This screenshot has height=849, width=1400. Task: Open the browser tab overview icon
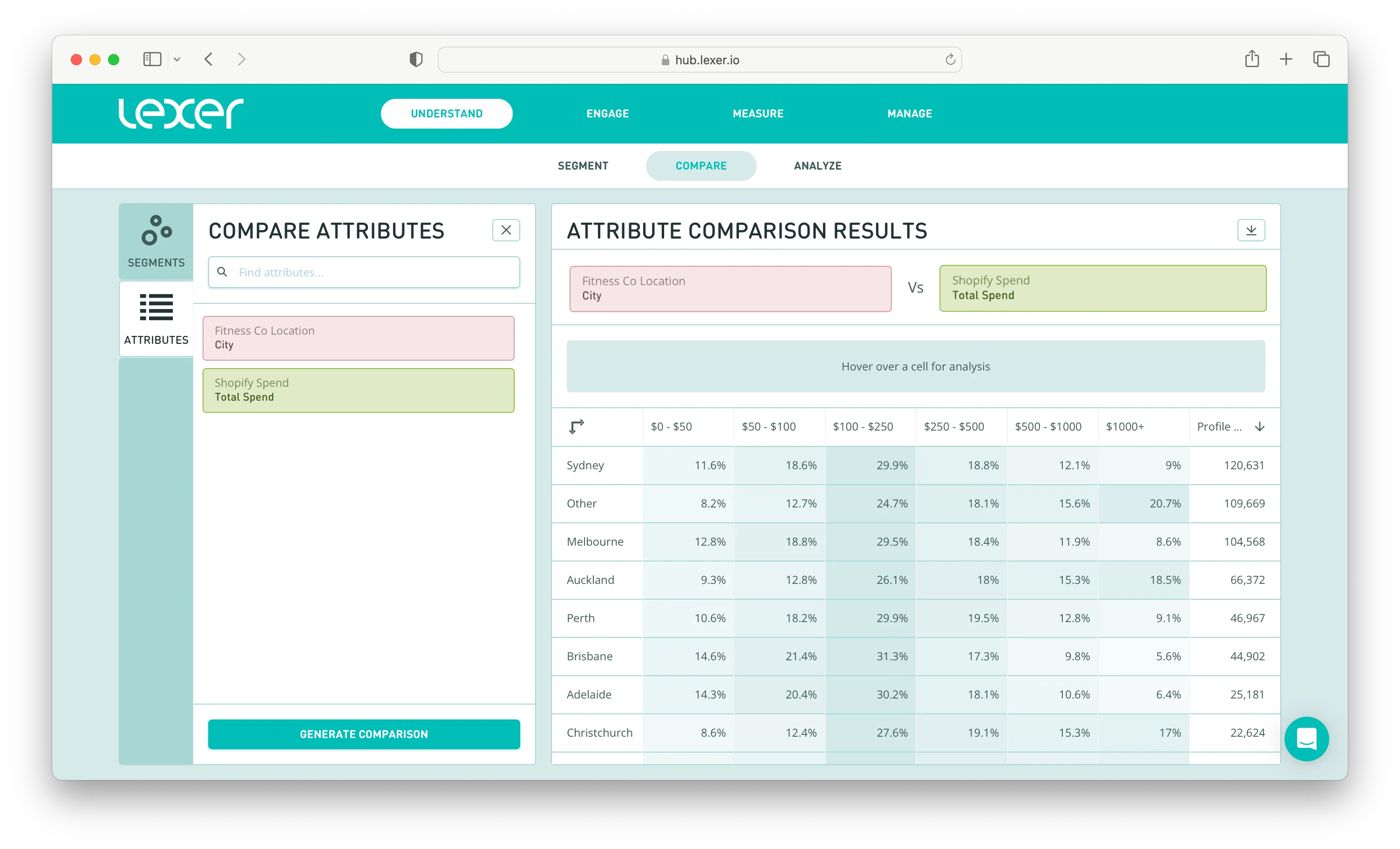tap(1321, 59)
